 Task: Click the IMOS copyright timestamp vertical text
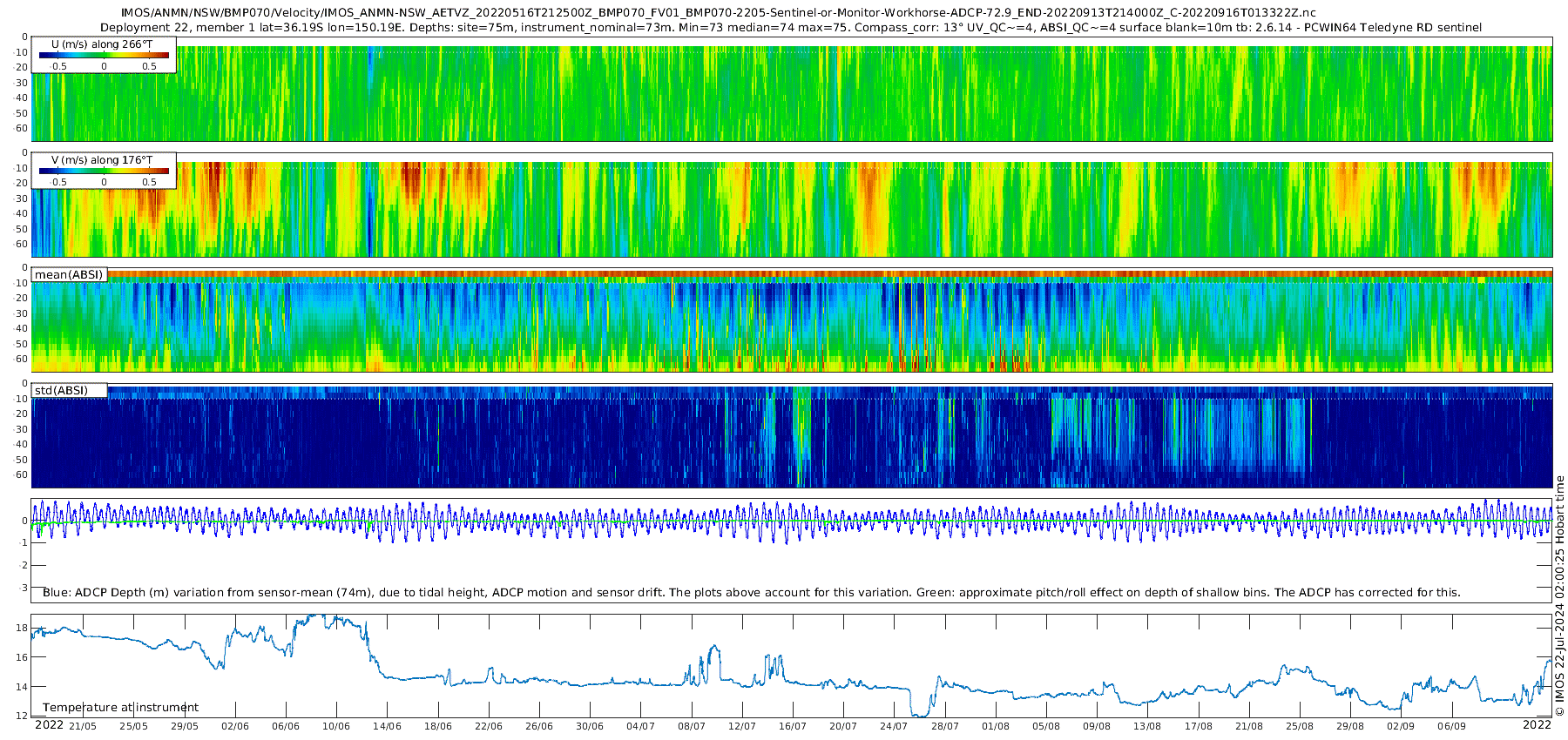pyautogui.click(x=1559, y=595)
